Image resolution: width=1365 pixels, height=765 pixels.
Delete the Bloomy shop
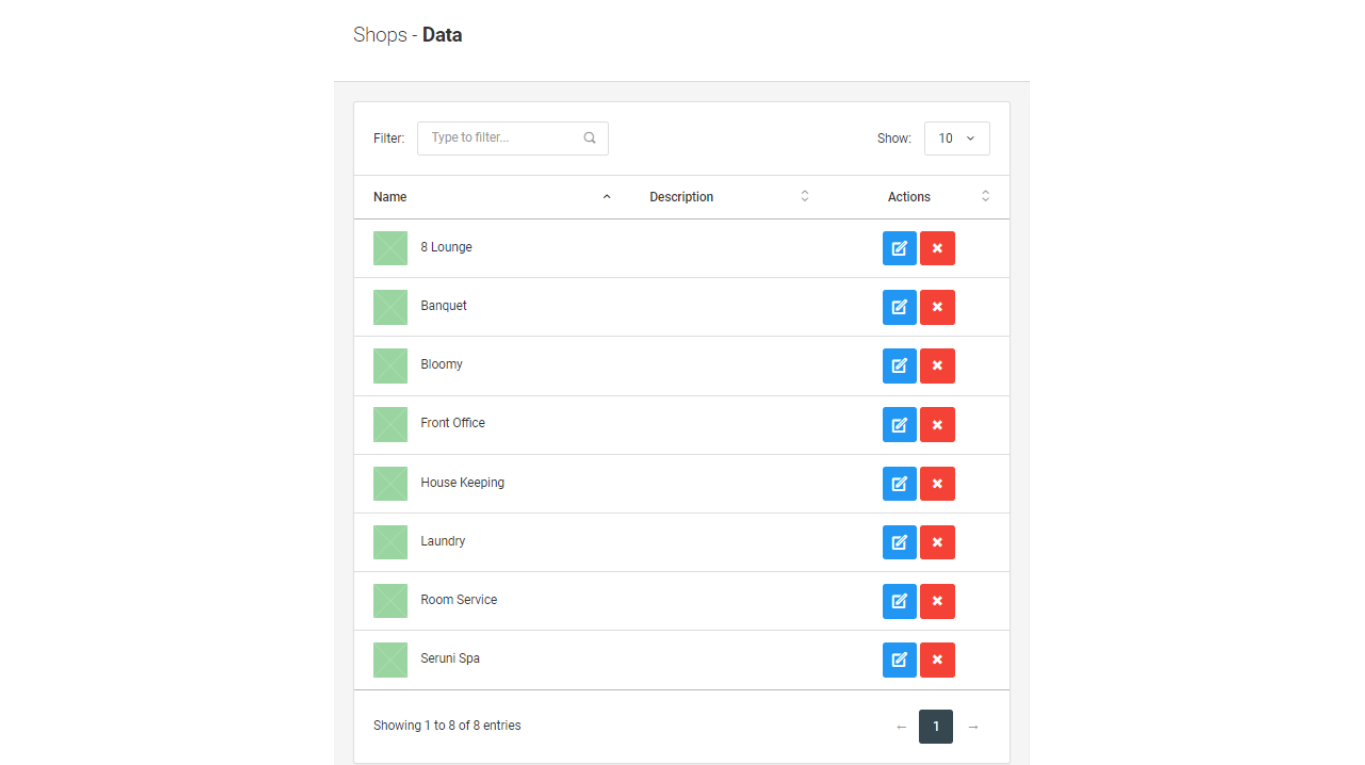pyautogui.click(x=937, y=366)
